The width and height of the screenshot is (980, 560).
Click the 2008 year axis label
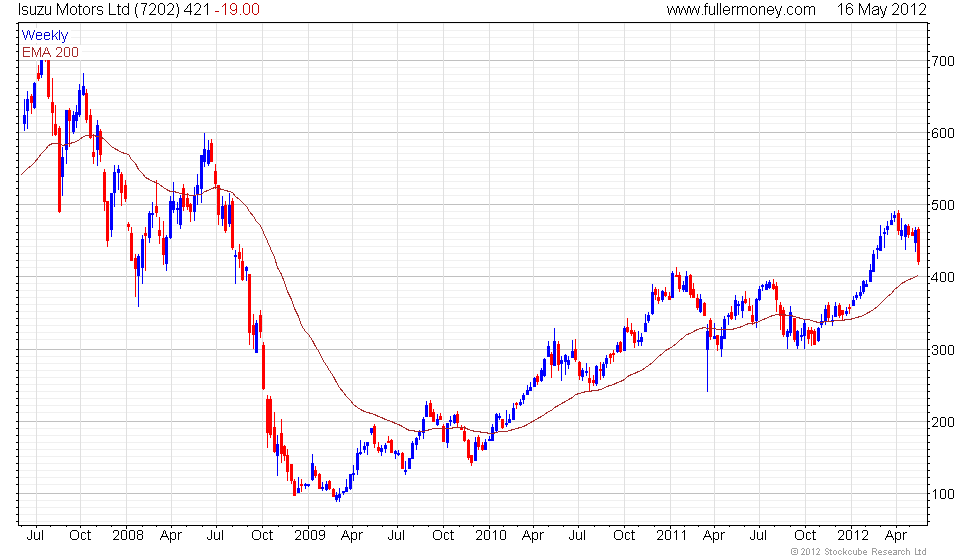pos(128,536)
